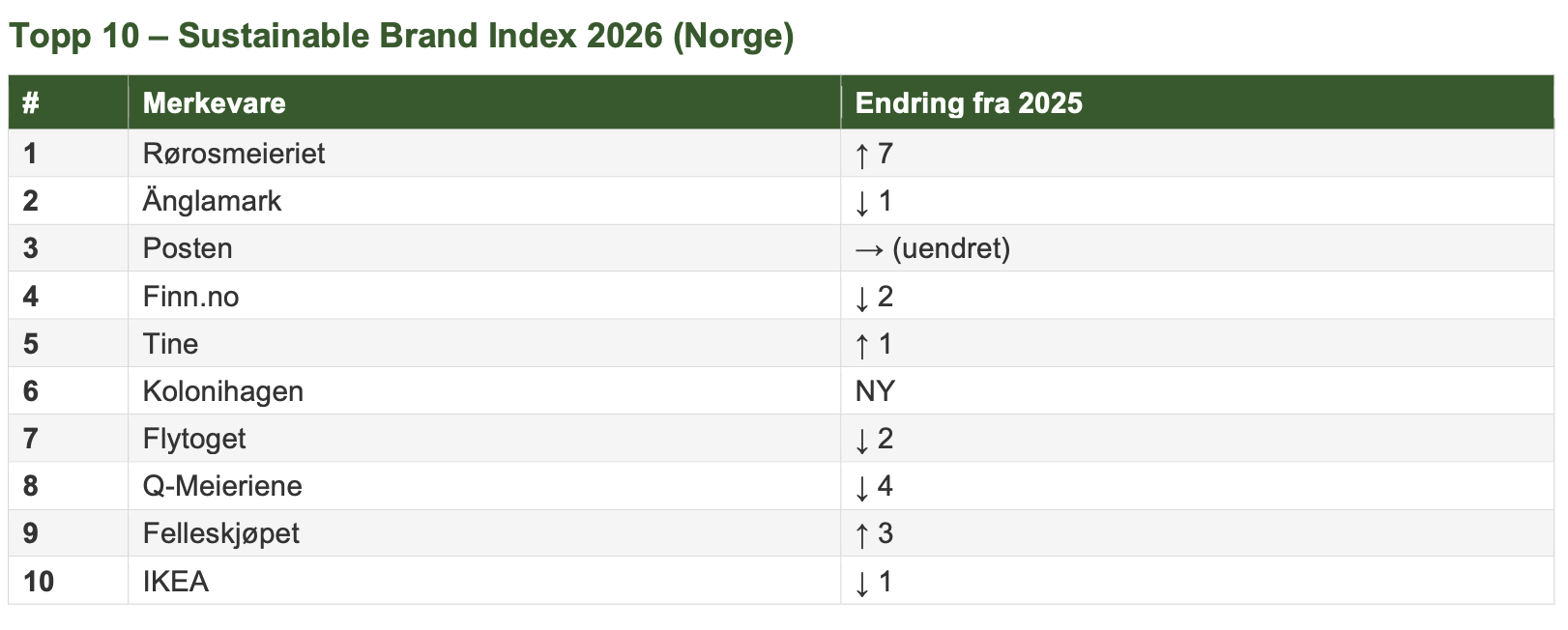Click the Felleskjøpet brand cell
1568x630 pixels.
pos(220,533)
